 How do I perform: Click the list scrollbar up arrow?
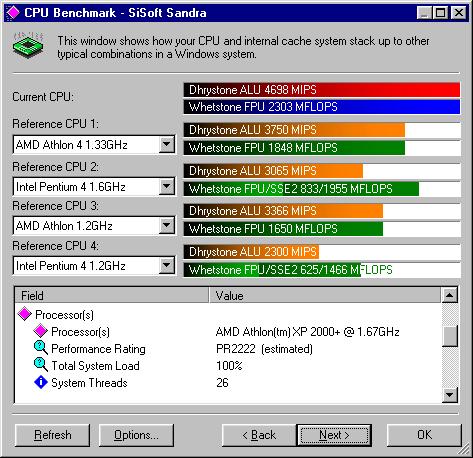coord(450,295)
